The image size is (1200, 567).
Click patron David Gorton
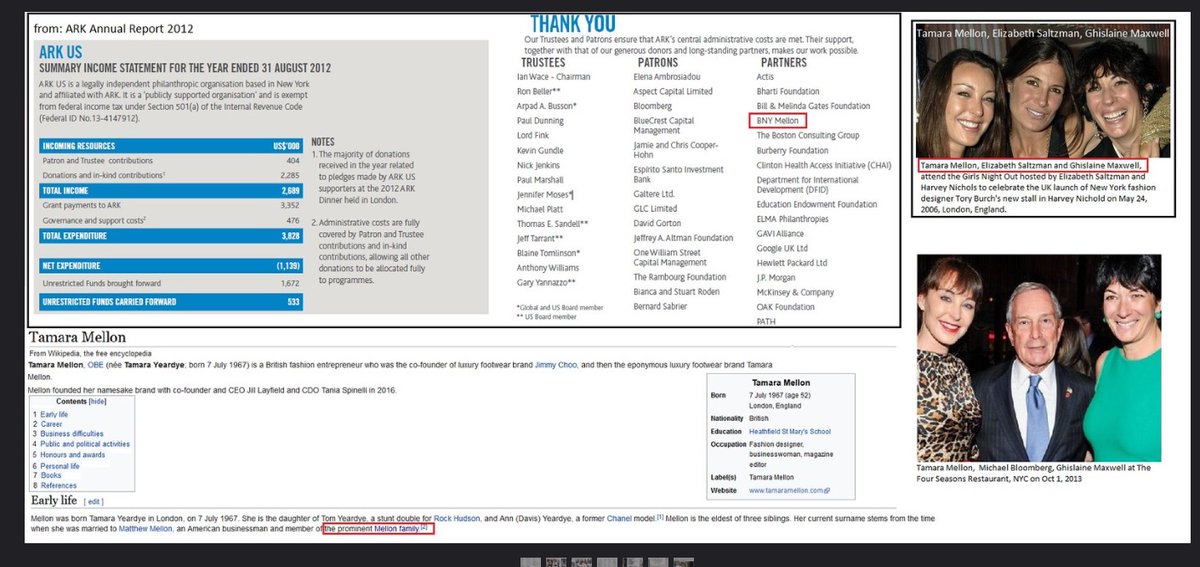(x=657, y=223)
